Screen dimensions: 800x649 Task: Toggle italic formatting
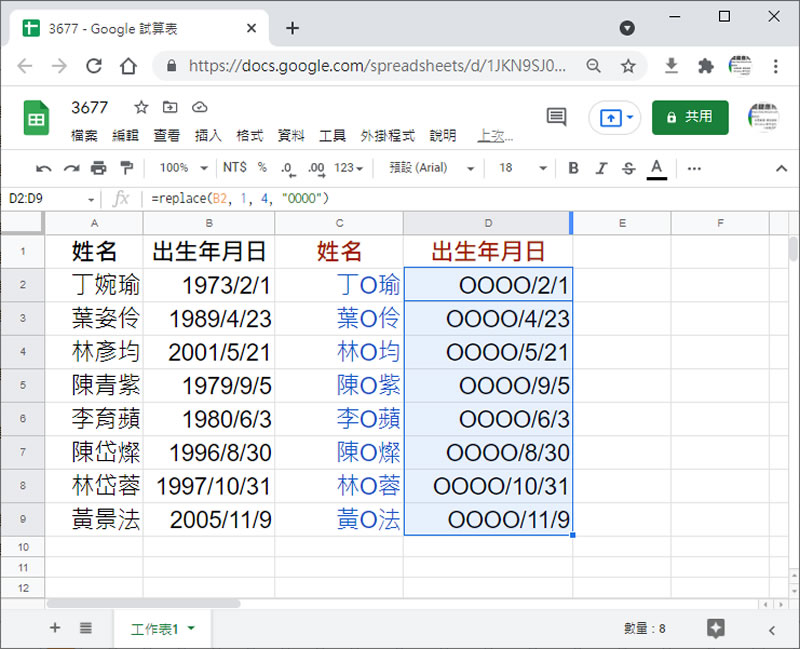[x=601, y=168]
